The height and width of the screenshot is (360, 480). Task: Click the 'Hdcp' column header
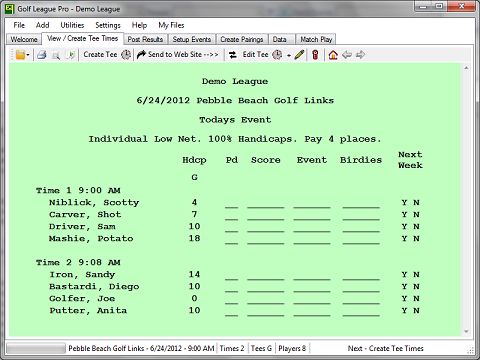(x=194, y=160)
